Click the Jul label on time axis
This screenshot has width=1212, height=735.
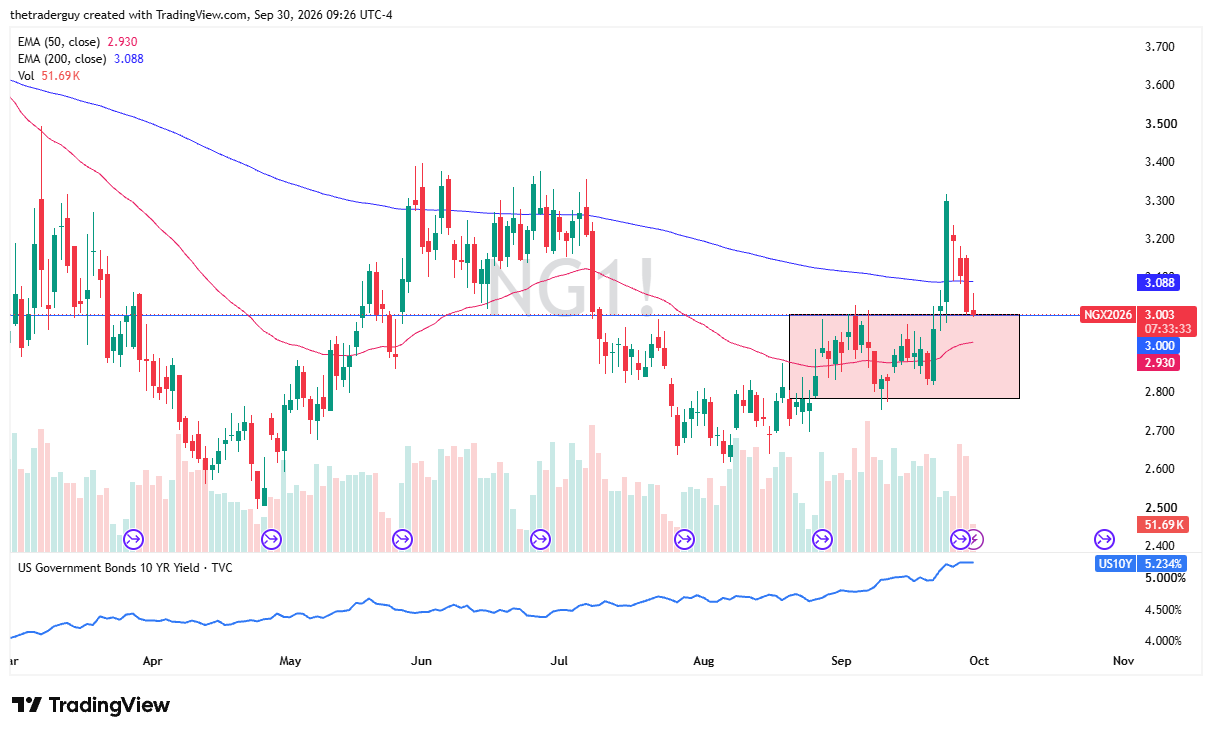[559, 661]
